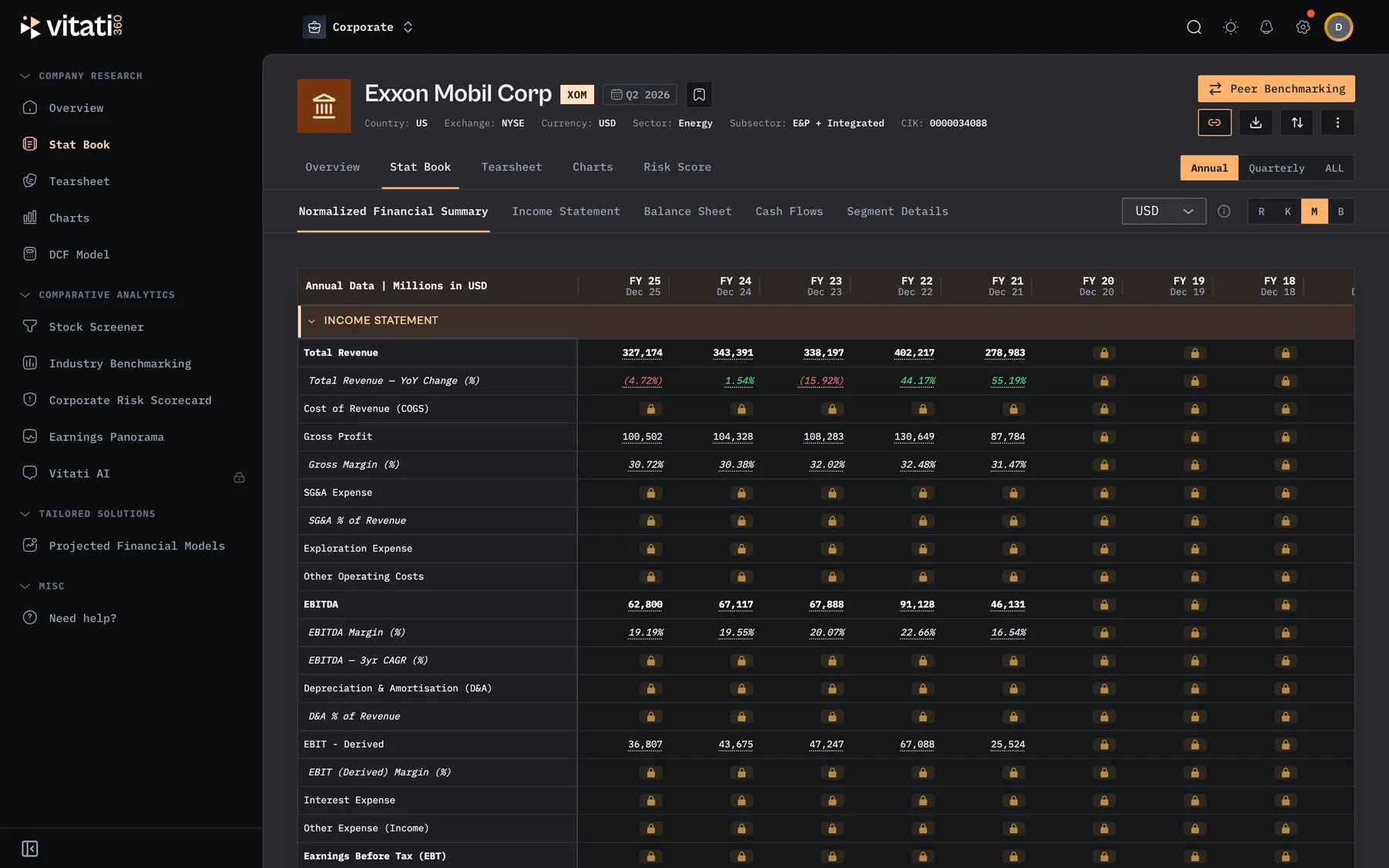The image size is (1389, 868).
Task: Click lock icon for FY 24 SG&A Expense
Action: point(742,492)
